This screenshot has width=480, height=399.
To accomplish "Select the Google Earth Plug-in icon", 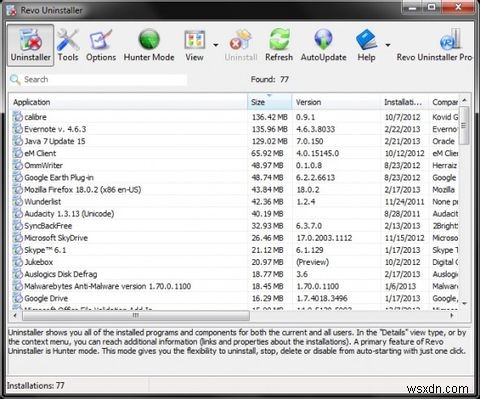I will click(x=17, y=177).
